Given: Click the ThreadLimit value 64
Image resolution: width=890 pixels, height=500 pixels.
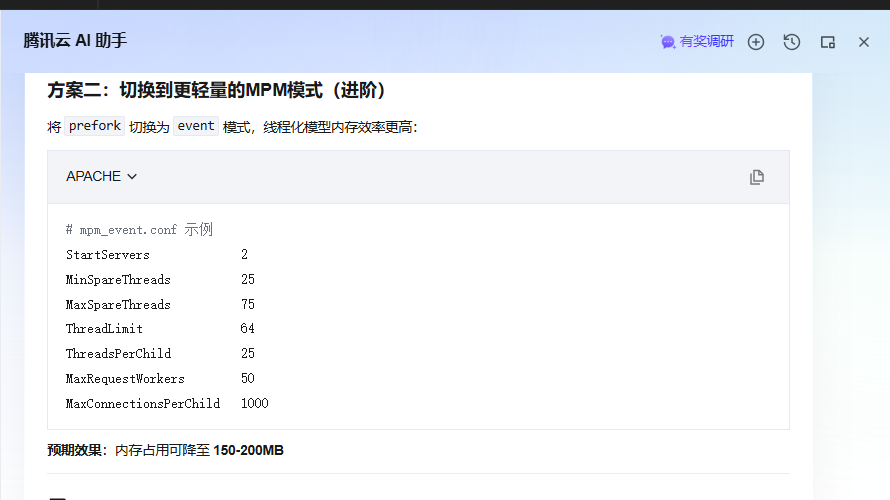Looking at the screenshot, I should [247, 329].
